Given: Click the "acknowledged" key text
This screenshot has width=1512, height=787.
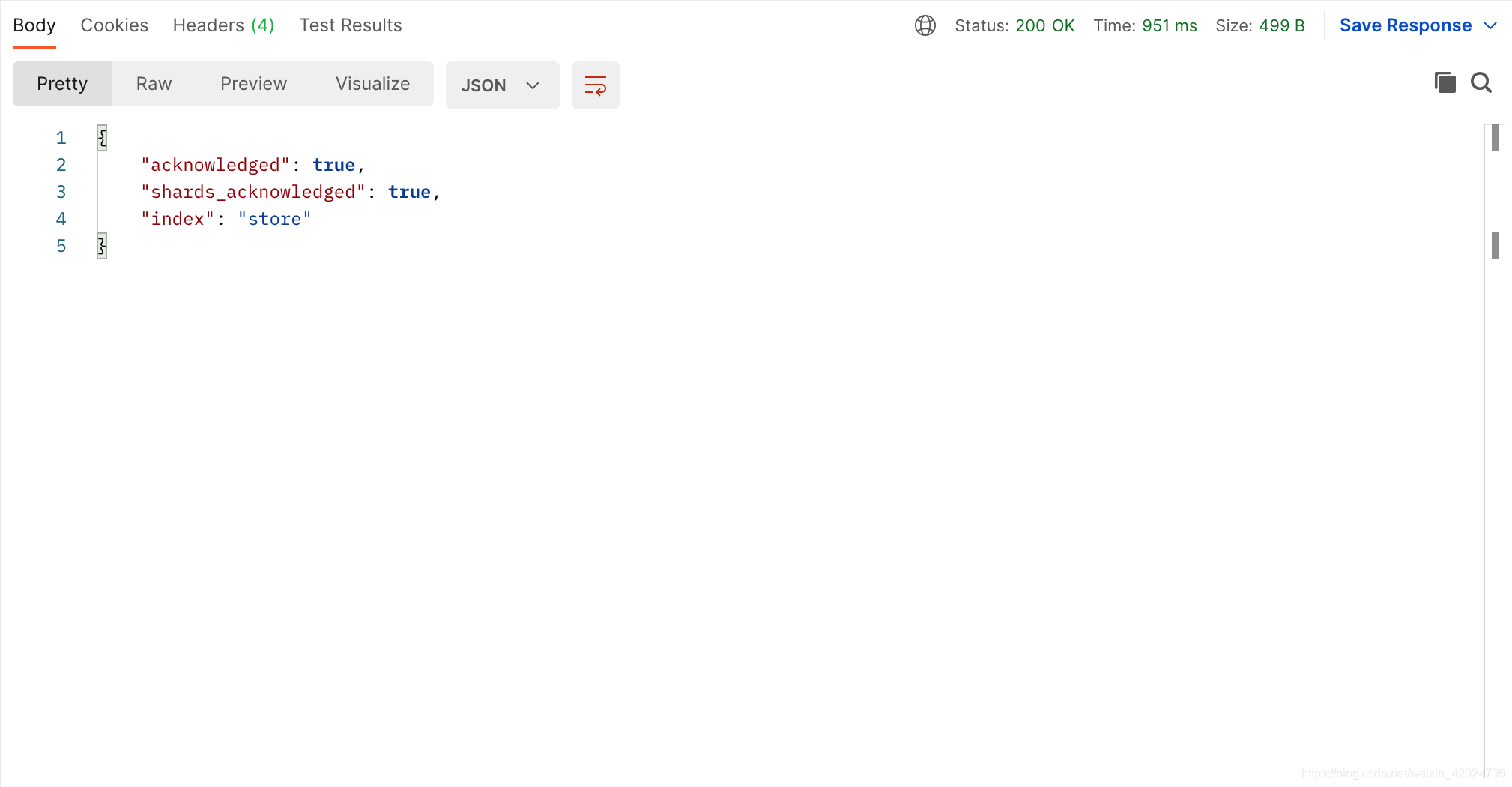Looking at the screenshot, I should tap(215, 165).
